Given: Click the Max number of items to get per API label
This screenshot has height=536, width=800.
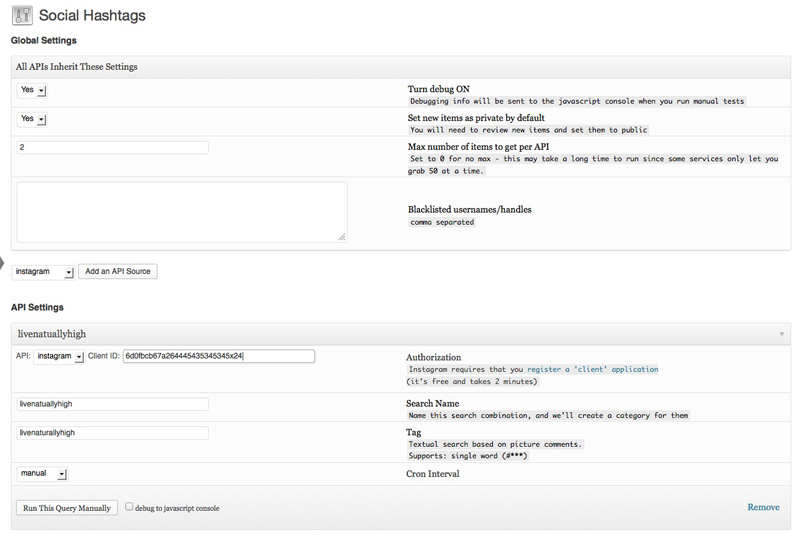Looking at the screenshot, I should [478, 147].
